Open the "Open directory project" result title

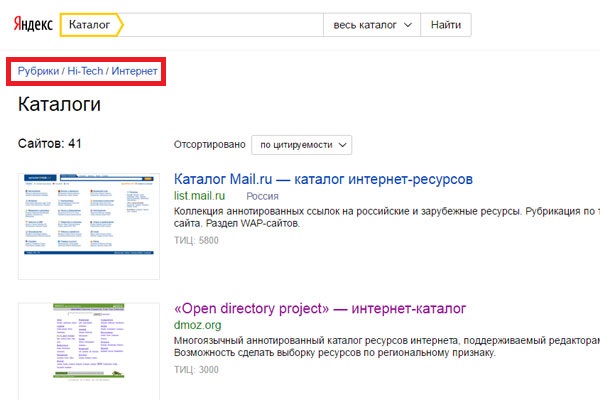pos(320,308)
